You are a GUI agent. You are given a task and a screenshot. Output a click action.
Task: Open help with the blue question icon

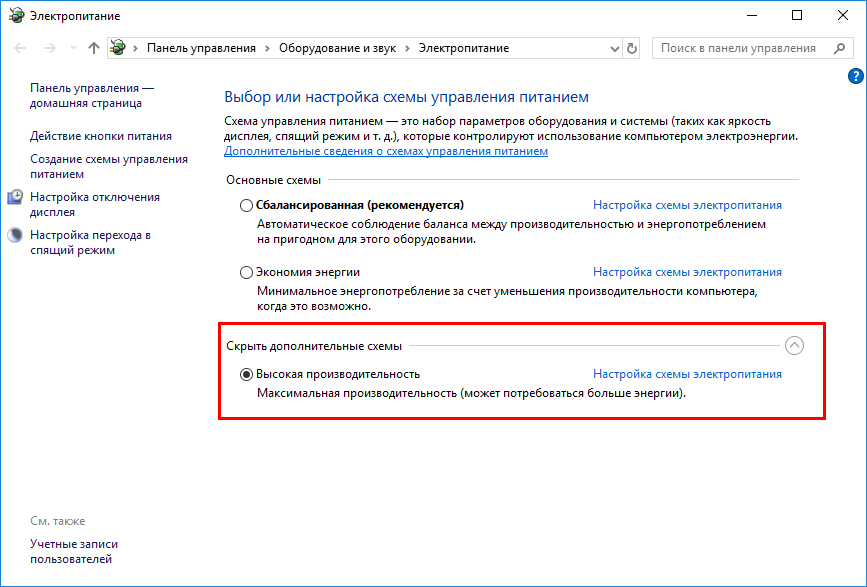point(855,76)
